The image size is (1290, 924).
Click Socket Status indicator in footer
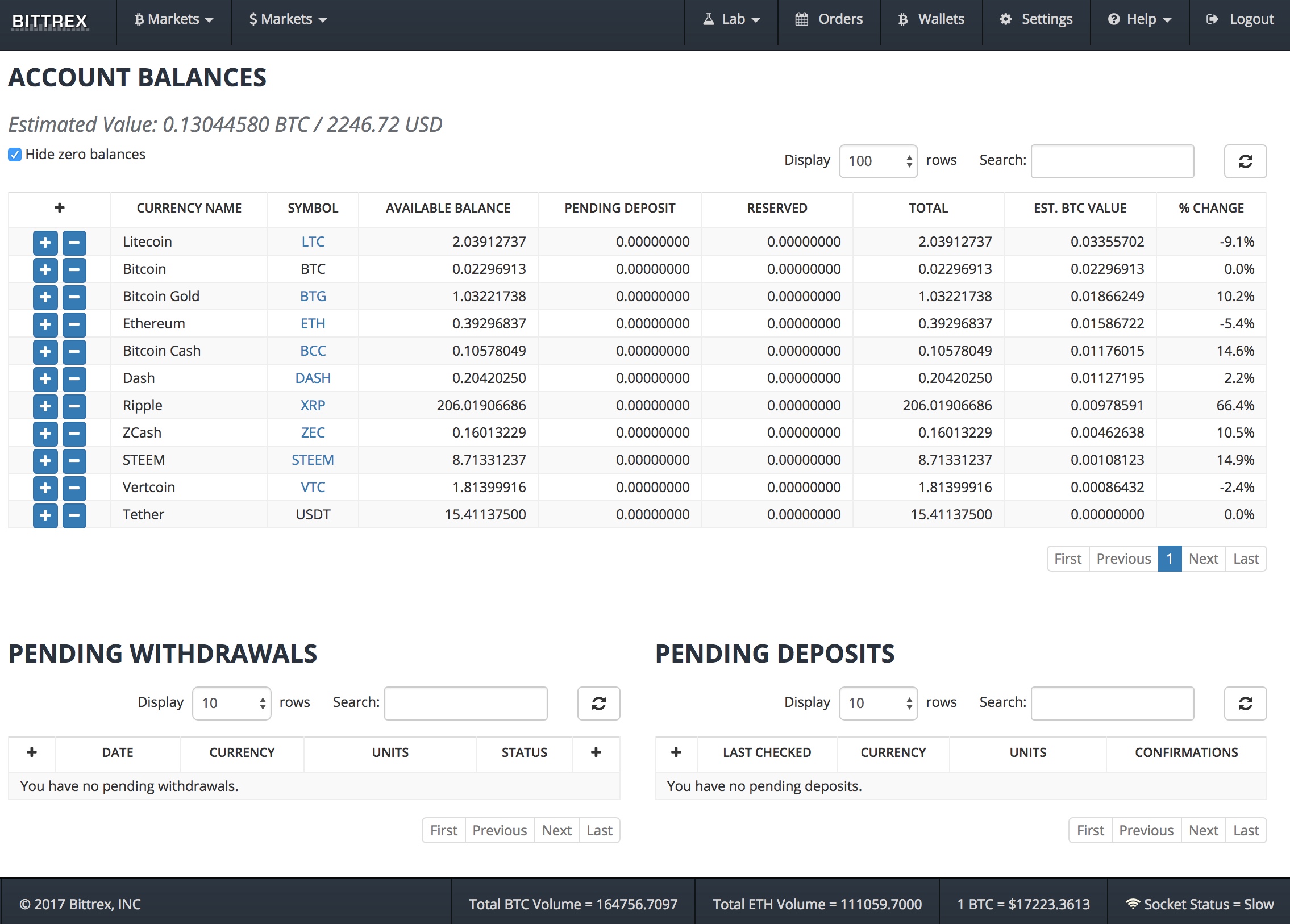tap(1200, 904)
